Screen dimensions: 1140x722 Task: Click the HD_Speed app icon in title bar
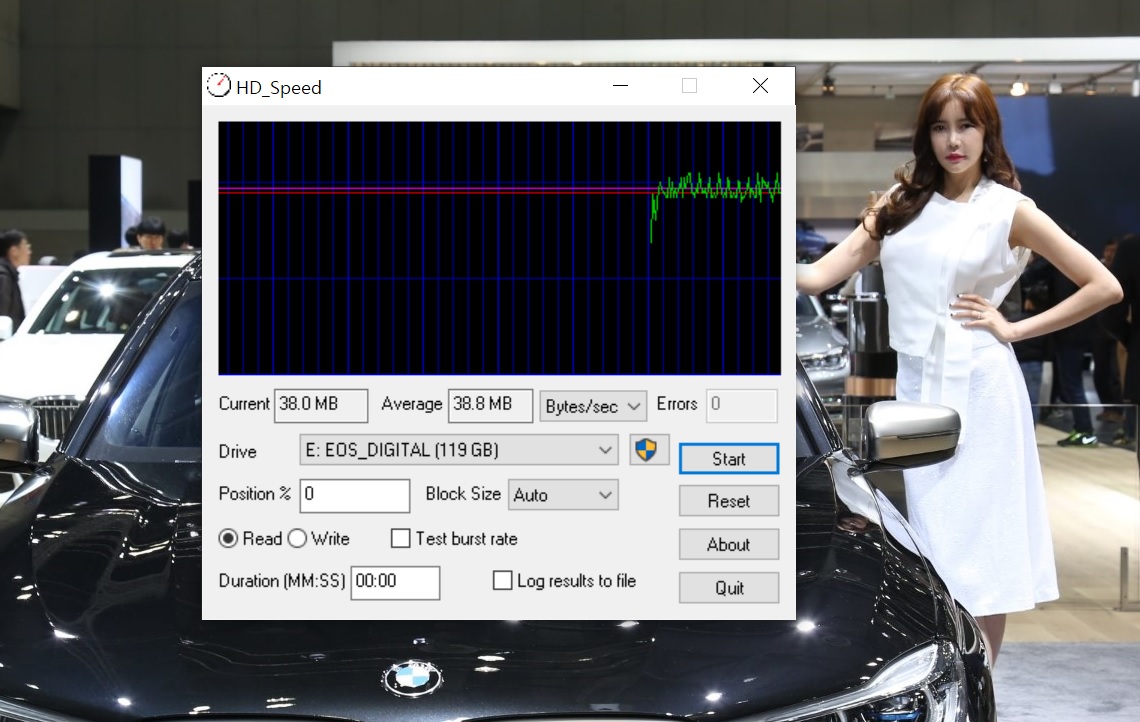pyautogui.click(x=219, y=86)
